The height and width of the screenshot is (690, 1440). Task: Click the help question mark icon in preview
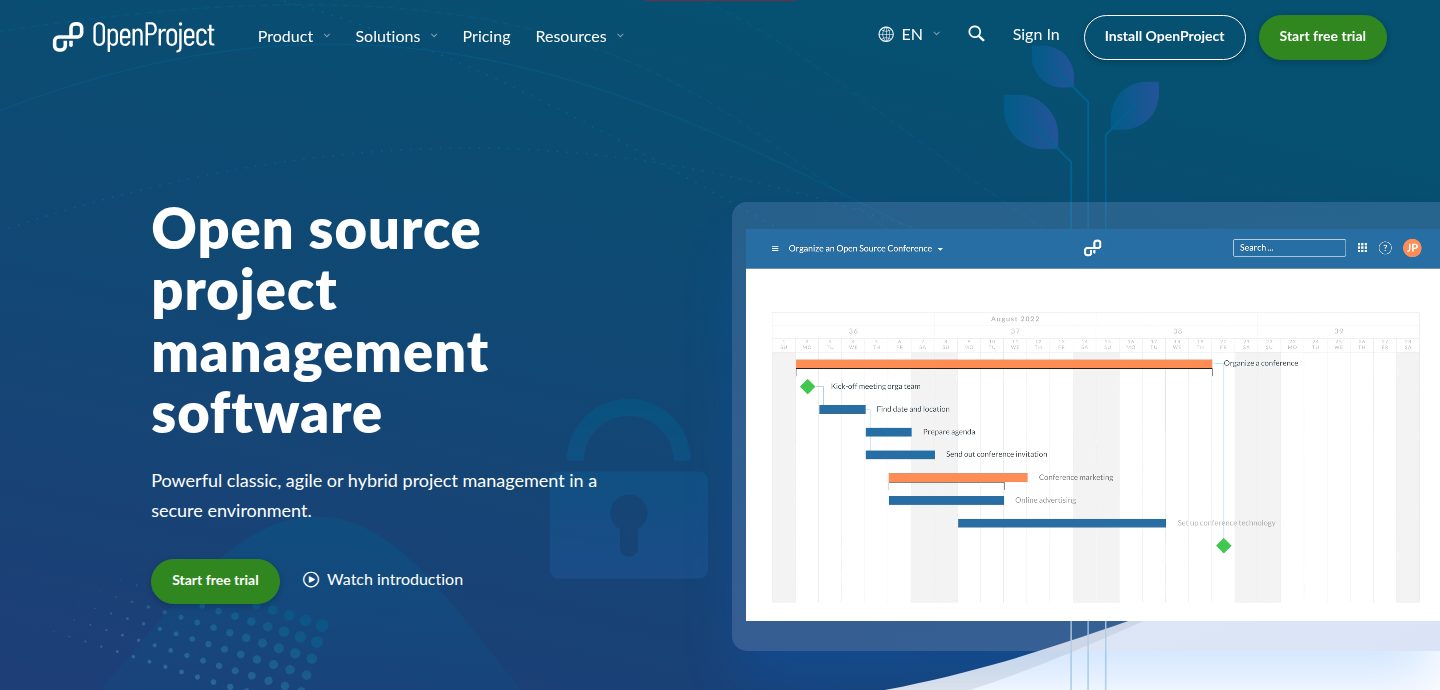tap(1385, 248)
